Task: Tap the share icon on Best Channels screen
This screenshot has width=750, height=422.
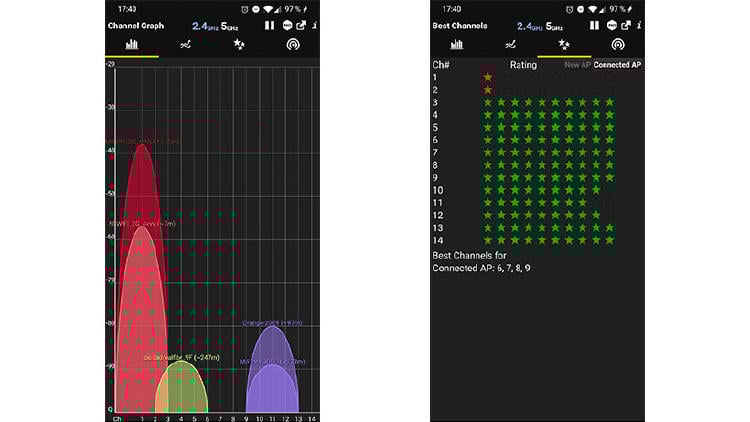Action: [626, 25]
